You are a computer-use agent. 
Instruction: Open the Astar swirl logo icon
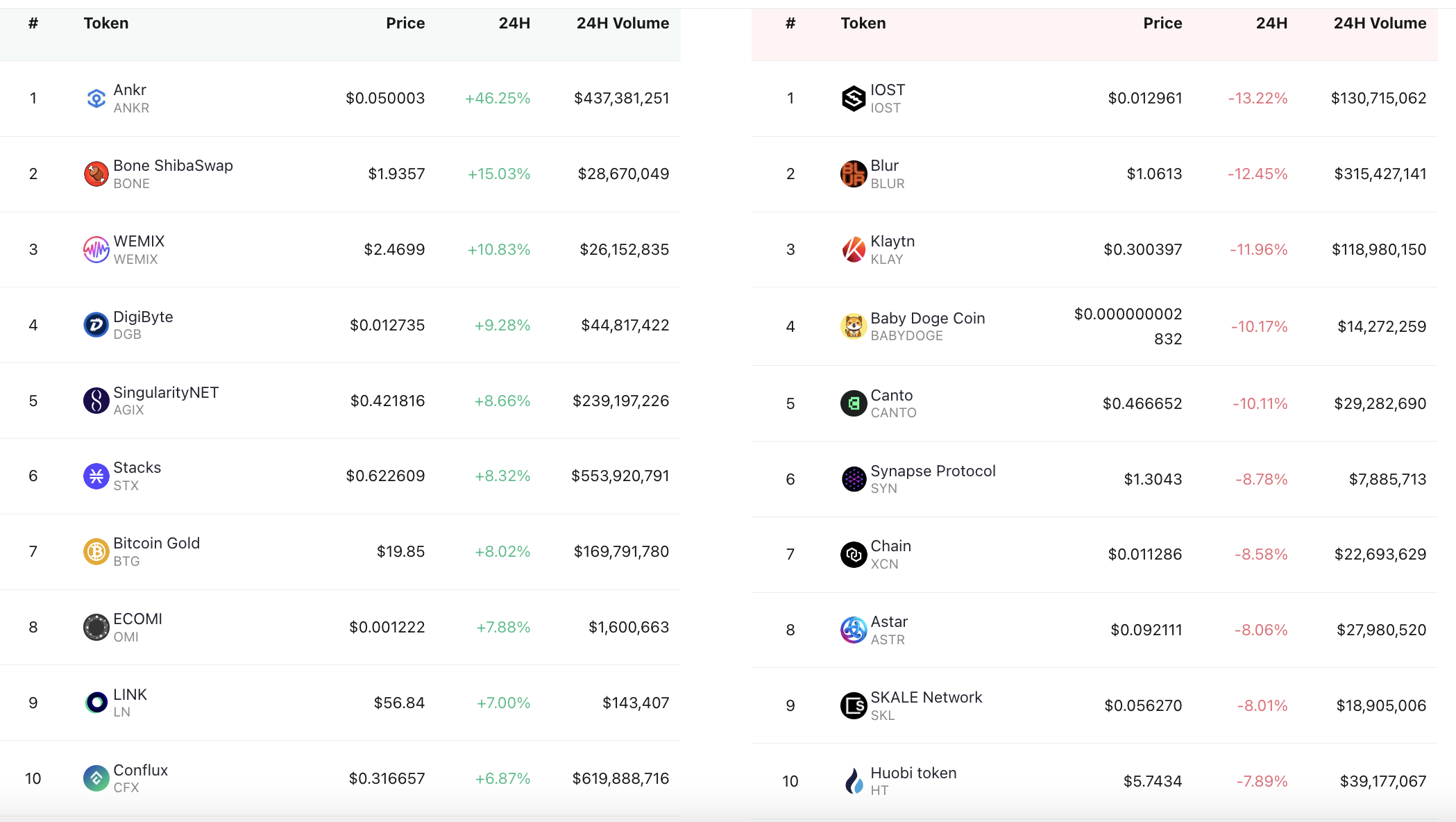(x=854, y=630)
